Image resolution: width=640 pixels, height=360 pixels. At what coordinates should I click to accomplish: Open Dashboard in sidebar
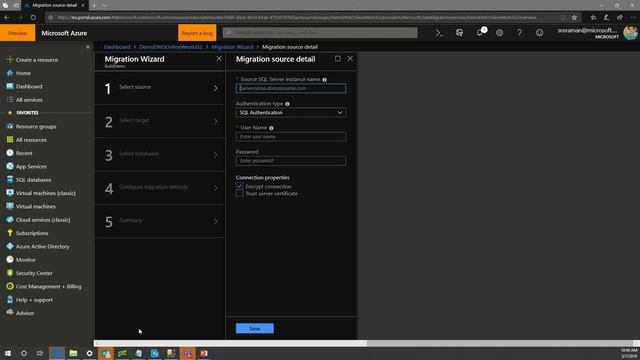(29, 87)
